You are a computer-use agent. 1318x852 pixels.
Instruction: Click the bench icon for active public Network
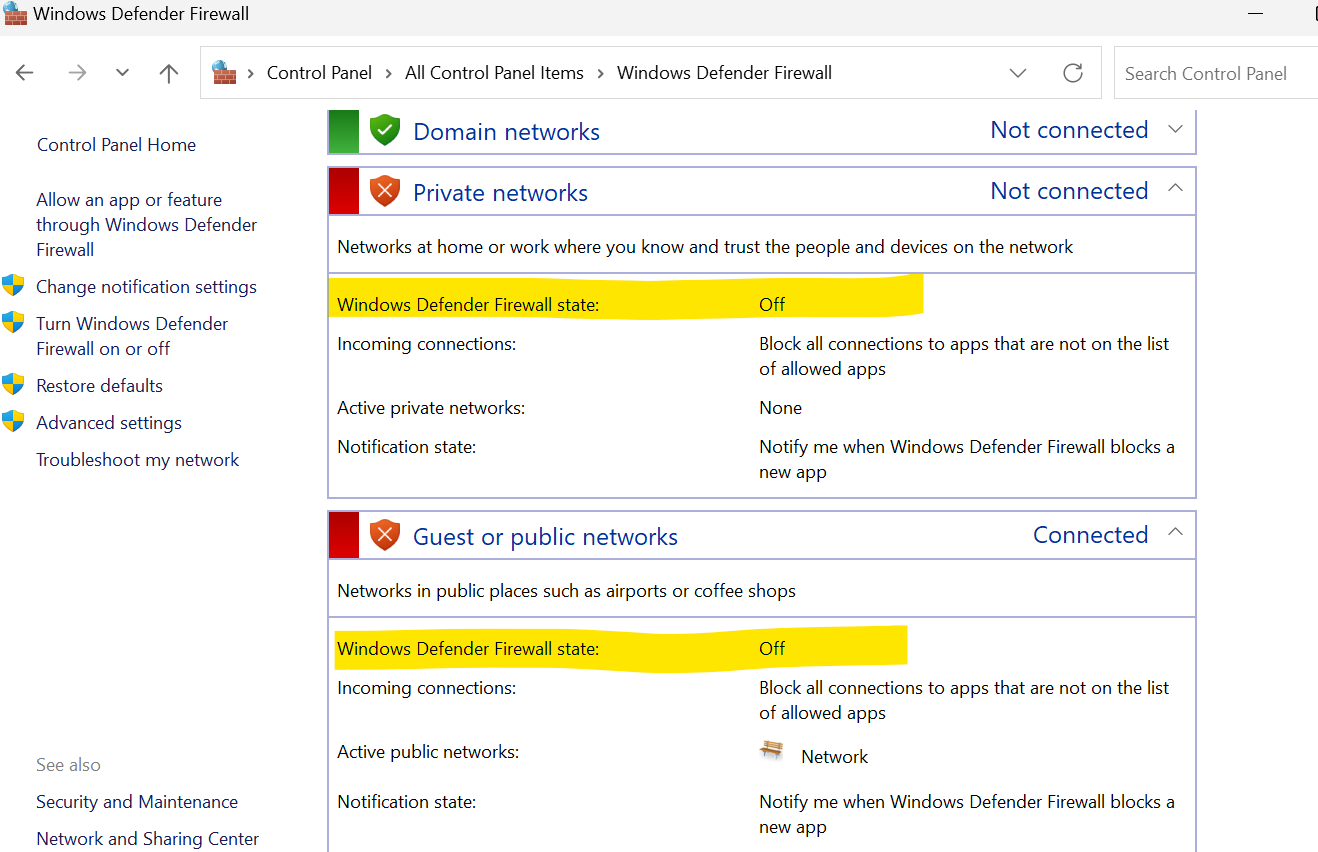point(772,751)
